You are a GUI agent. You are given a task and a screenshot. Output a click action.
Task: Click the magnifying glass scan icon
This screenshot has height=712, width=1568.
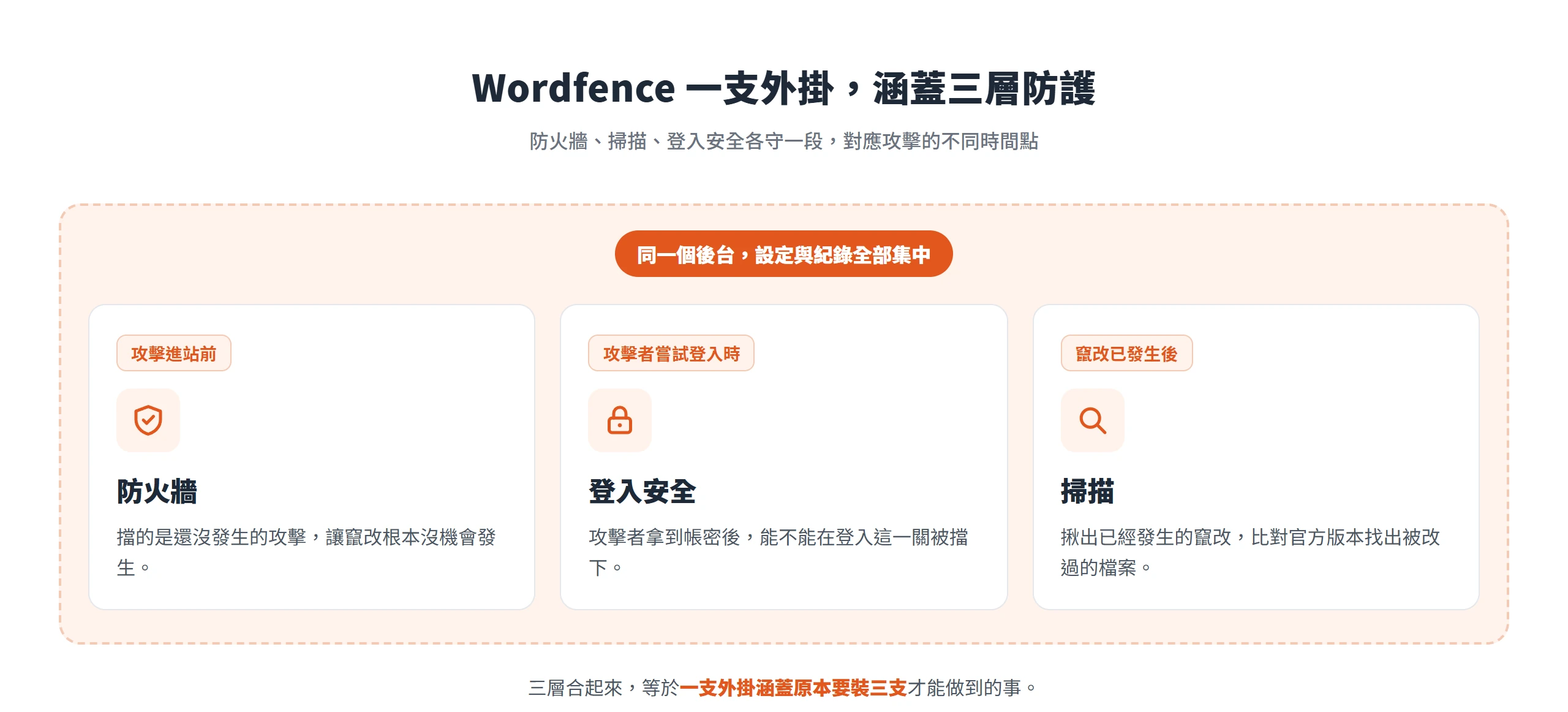[1093, 420]
